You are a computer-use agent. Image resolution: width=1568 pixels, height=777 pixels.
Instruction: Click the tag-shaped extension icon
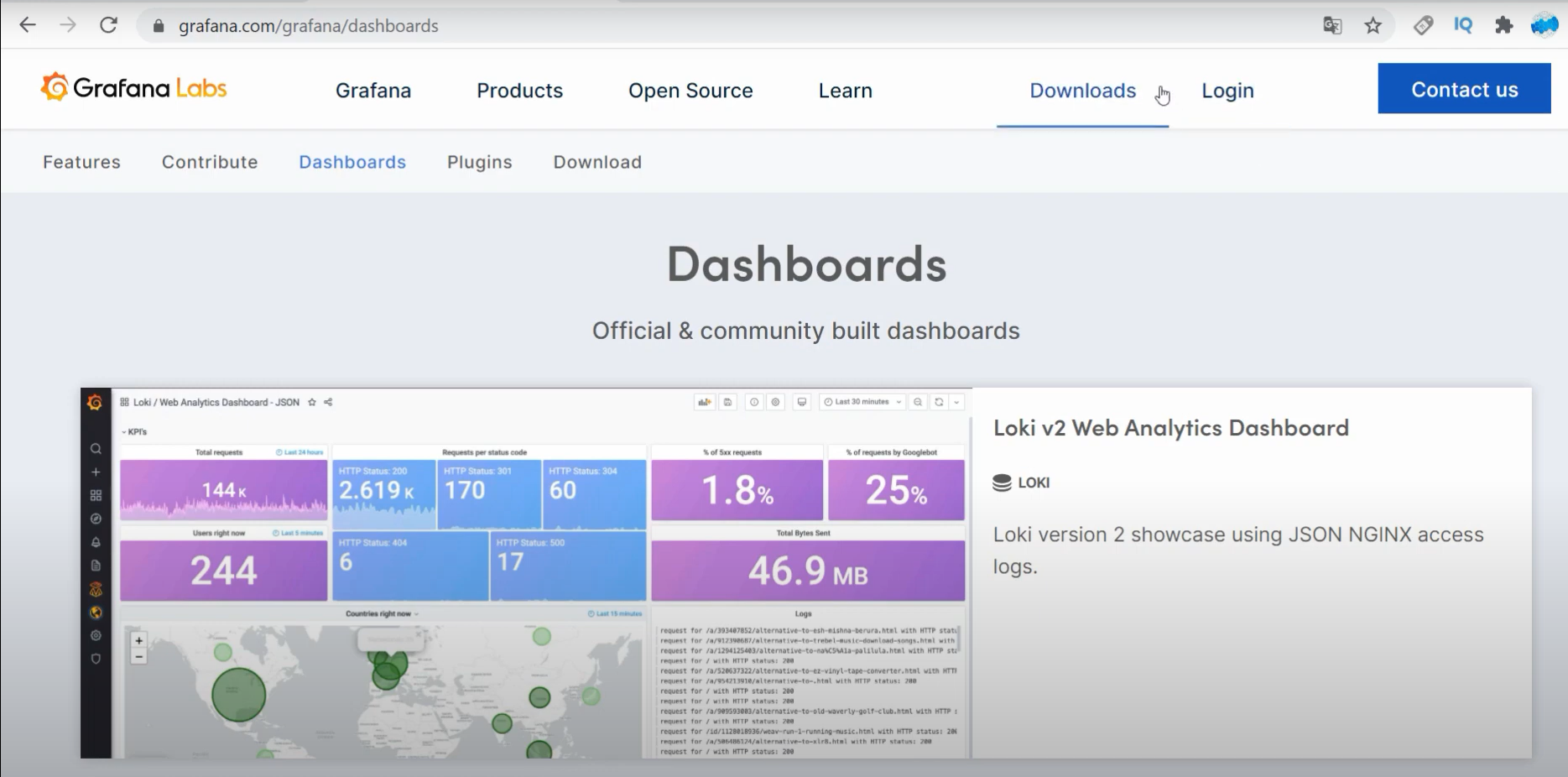tap(1423, 26)
